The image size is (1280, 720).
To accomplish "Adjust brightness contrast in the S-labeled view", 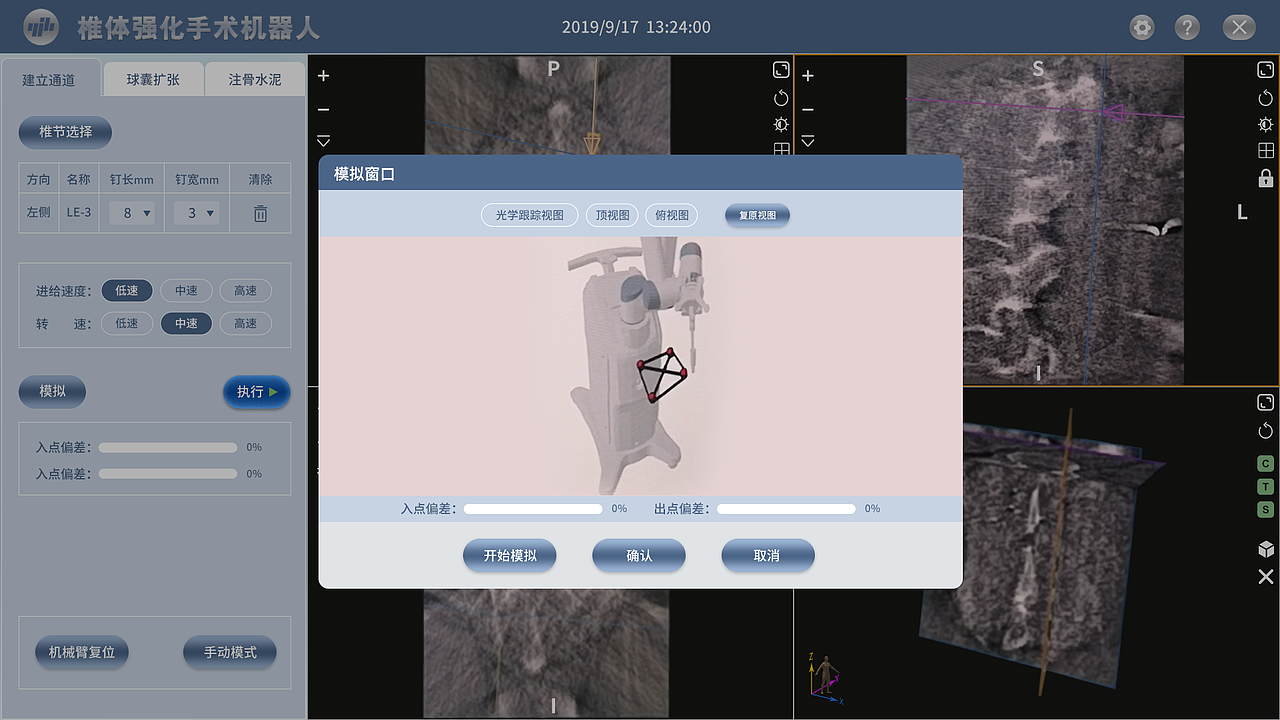I will [x=1265, y=125].
